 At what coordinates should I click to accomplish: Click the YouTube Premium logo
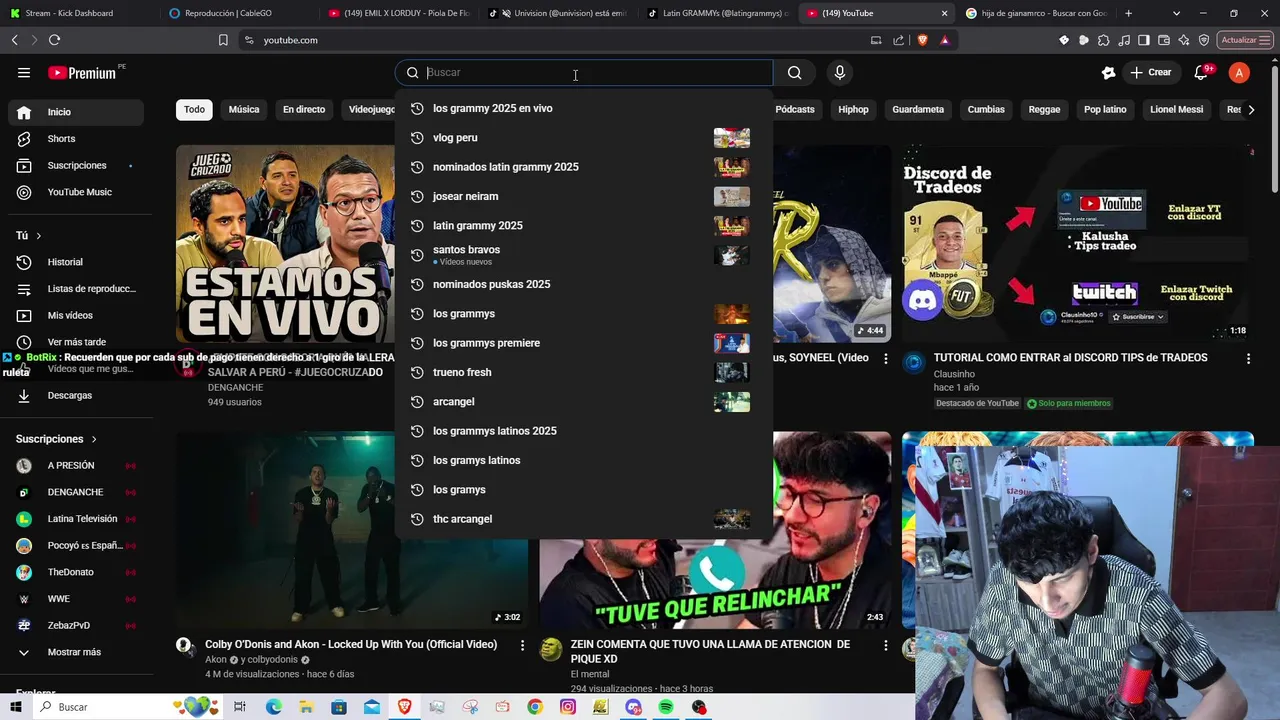coord(84,72)
